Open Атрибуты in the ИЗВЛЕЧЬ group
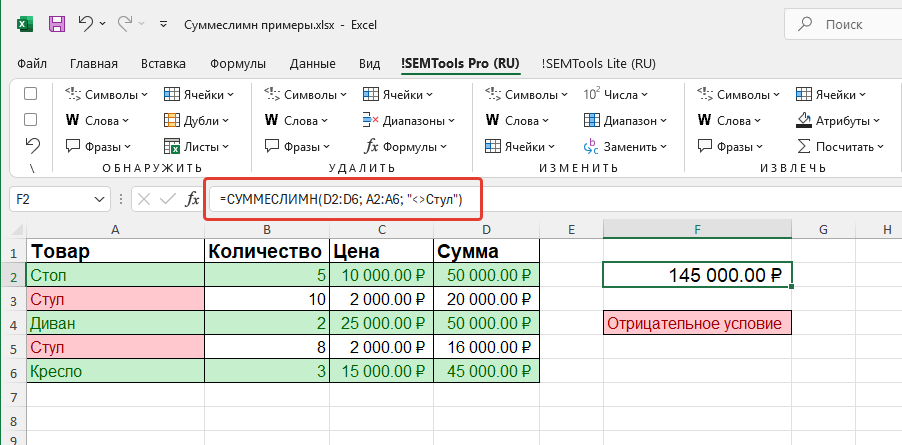 coord(840,120)
